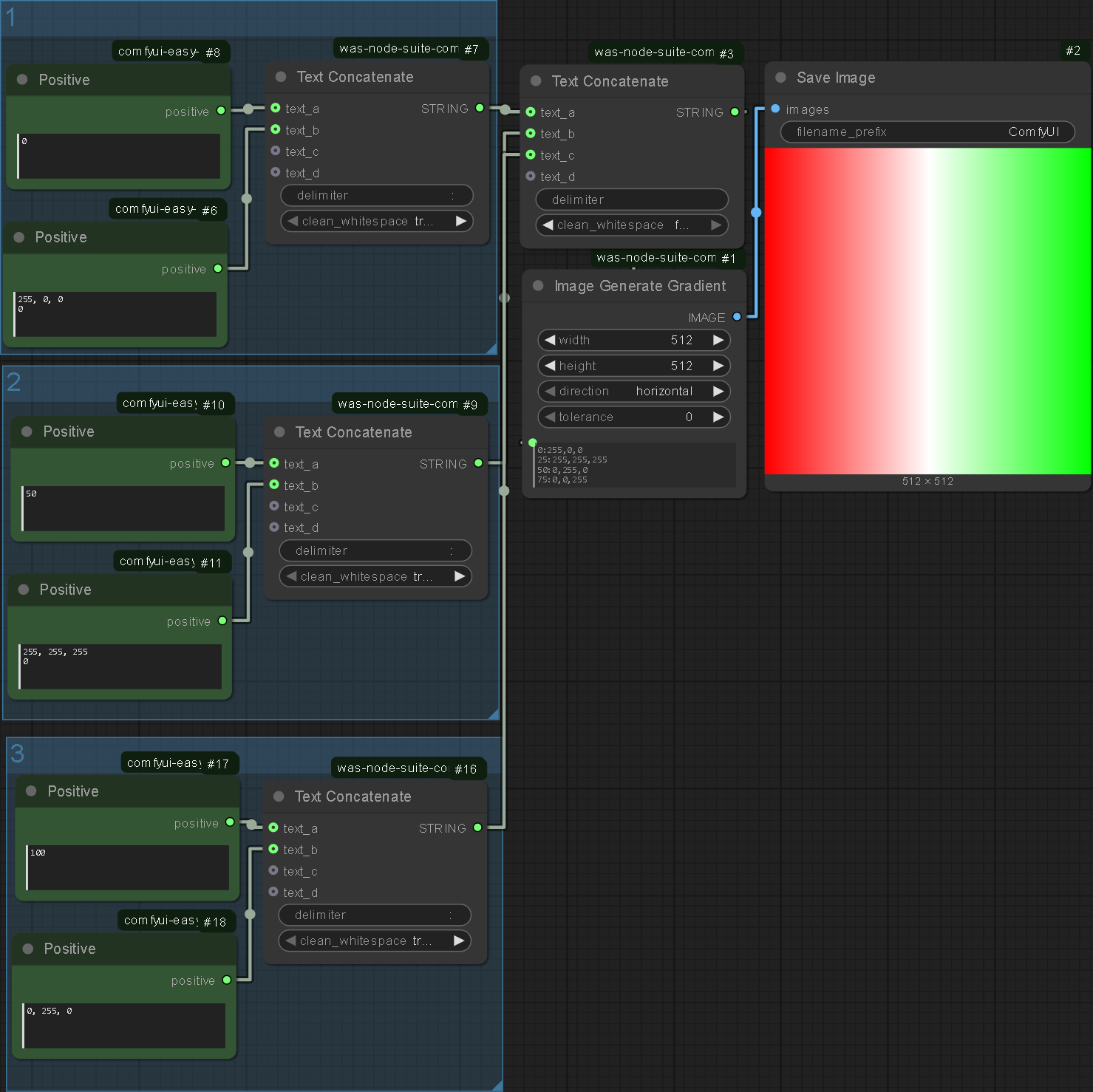The width and height of the screenshot is (1093, 1092).
Task: Collapse Positive node #8 via title dot
Action: 22,80
